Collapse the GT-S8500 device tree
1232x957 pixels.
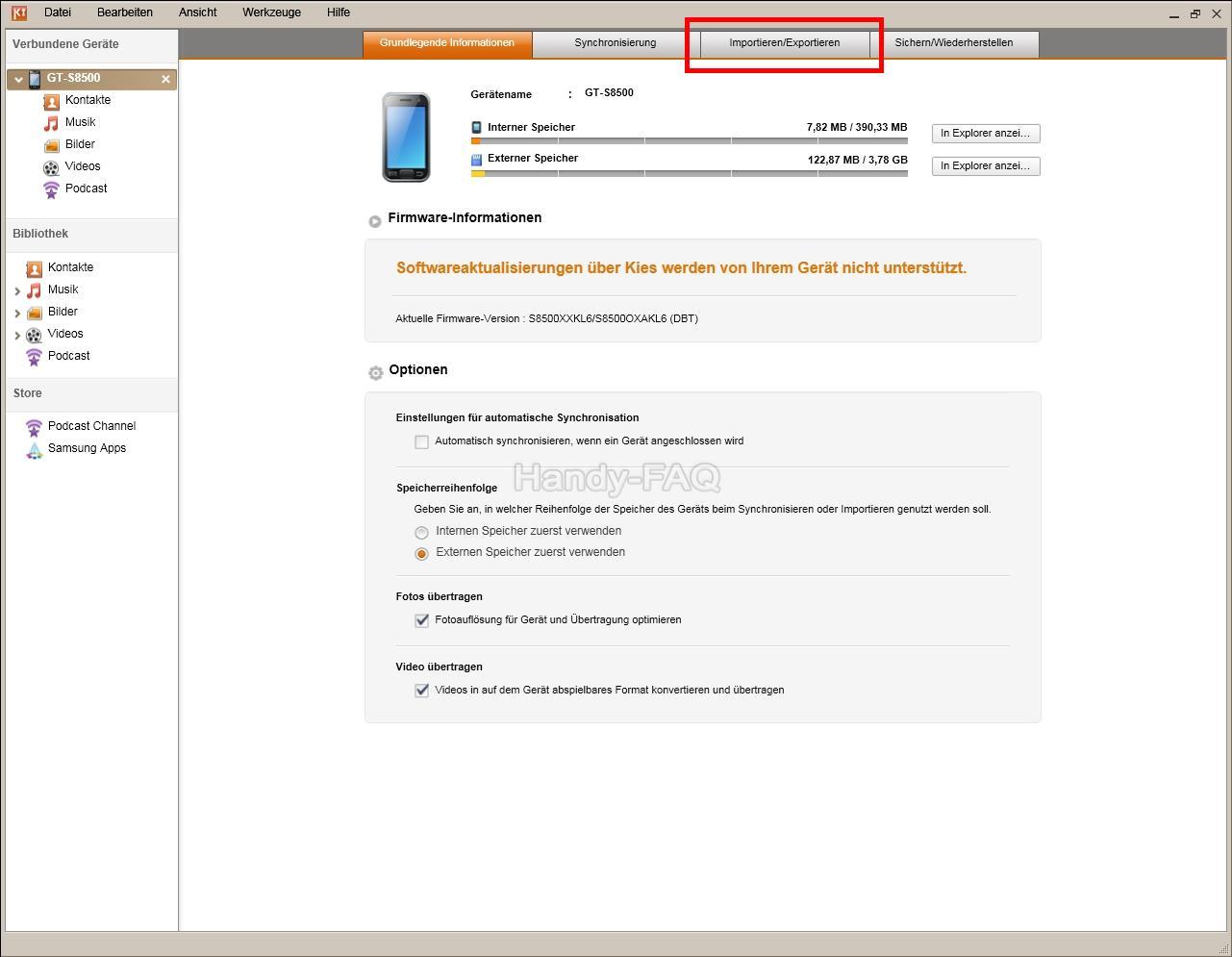(18, 80)
